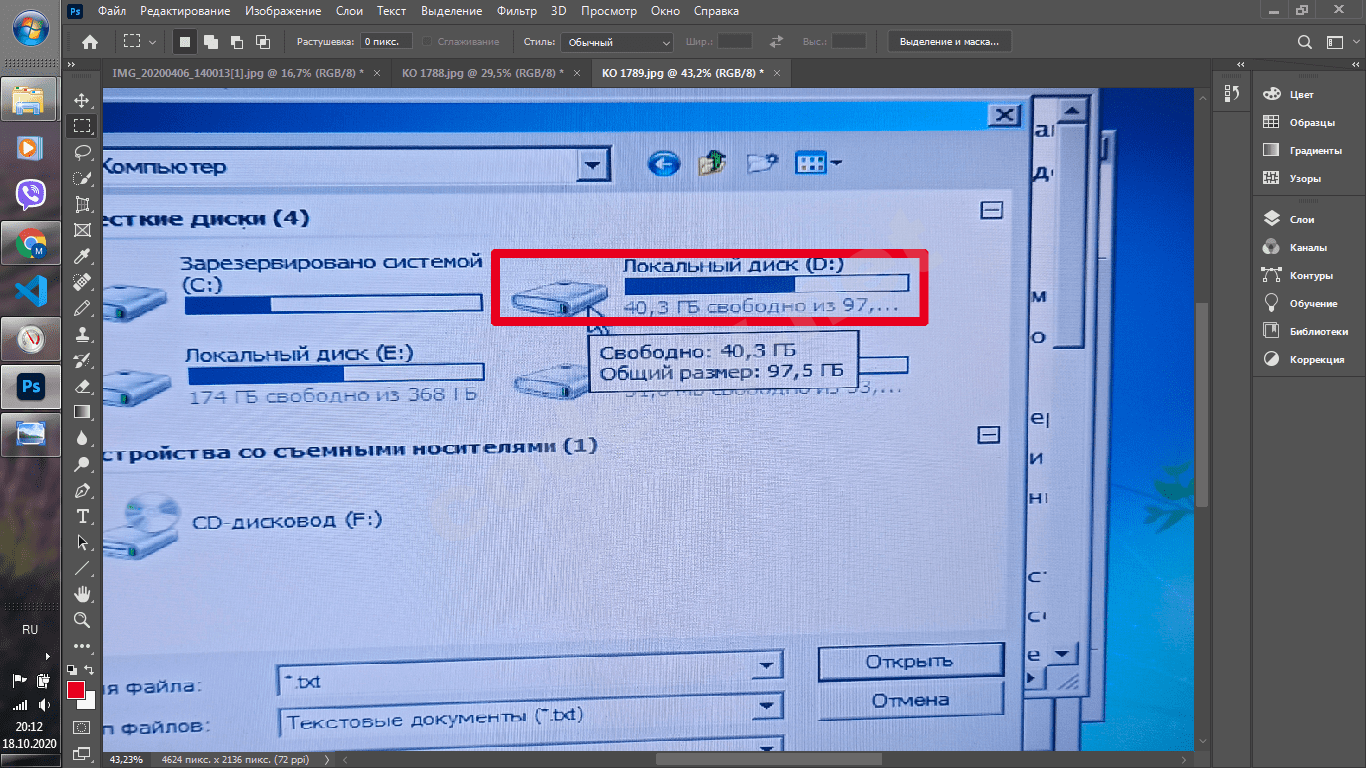Activate the Horizontal Type tool
The image size is (1366, 768).
click(82, 516)
